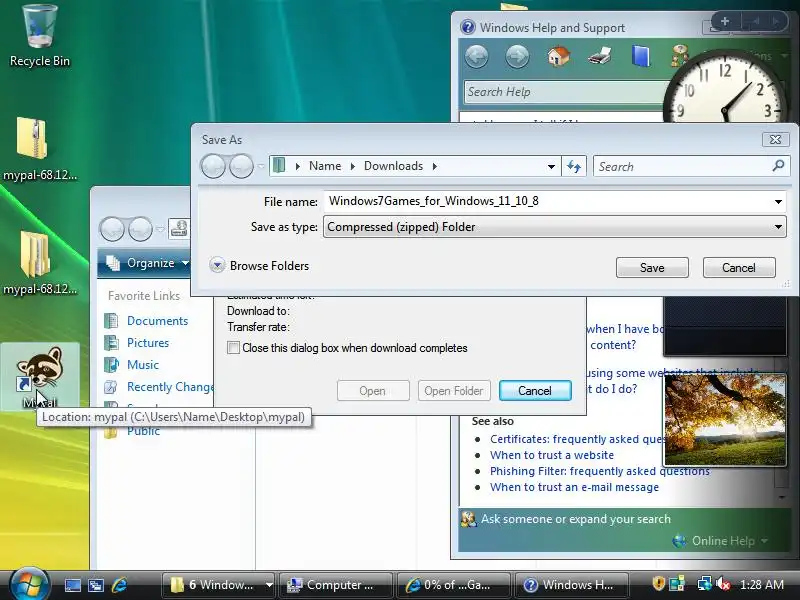The height and width of the screenshot is (600, 800).
Task: Click the Print icon in Help and Support
Action: 599,56
